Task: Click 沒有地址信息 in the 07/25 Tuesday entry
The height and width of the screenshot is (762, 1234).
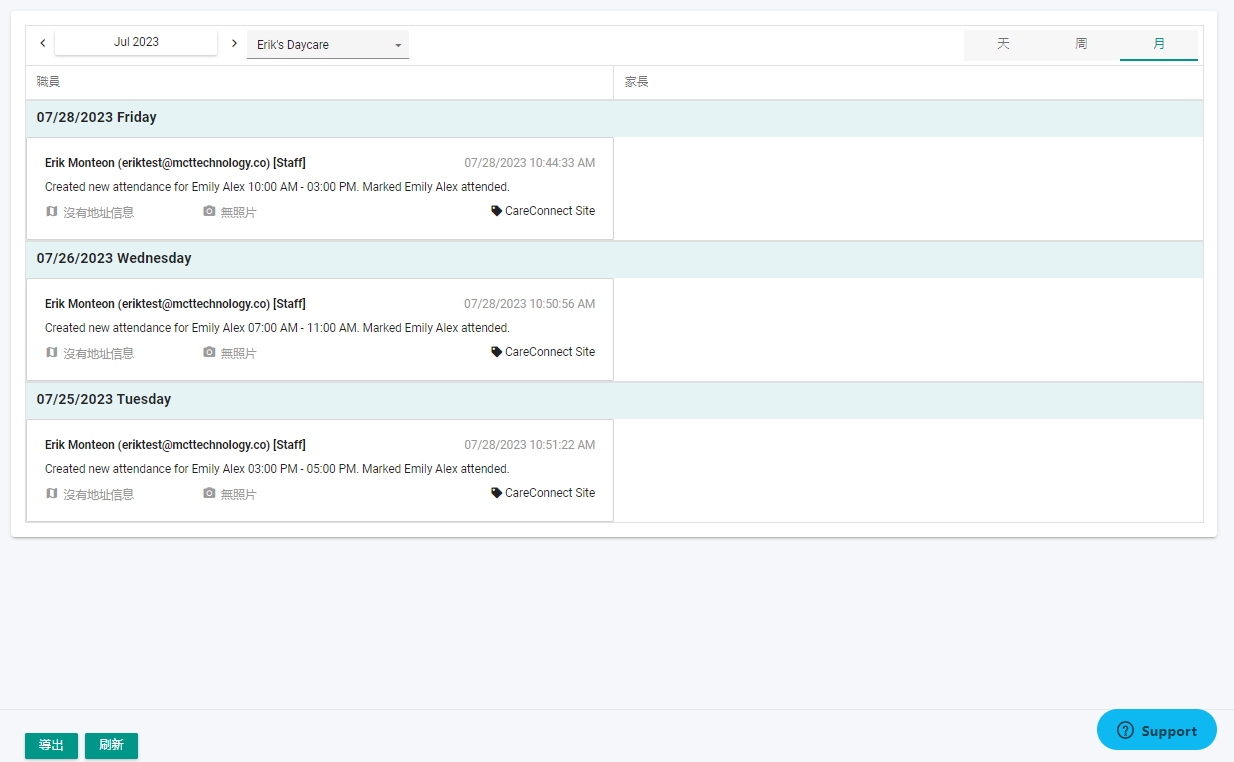Action: (98, 495)
